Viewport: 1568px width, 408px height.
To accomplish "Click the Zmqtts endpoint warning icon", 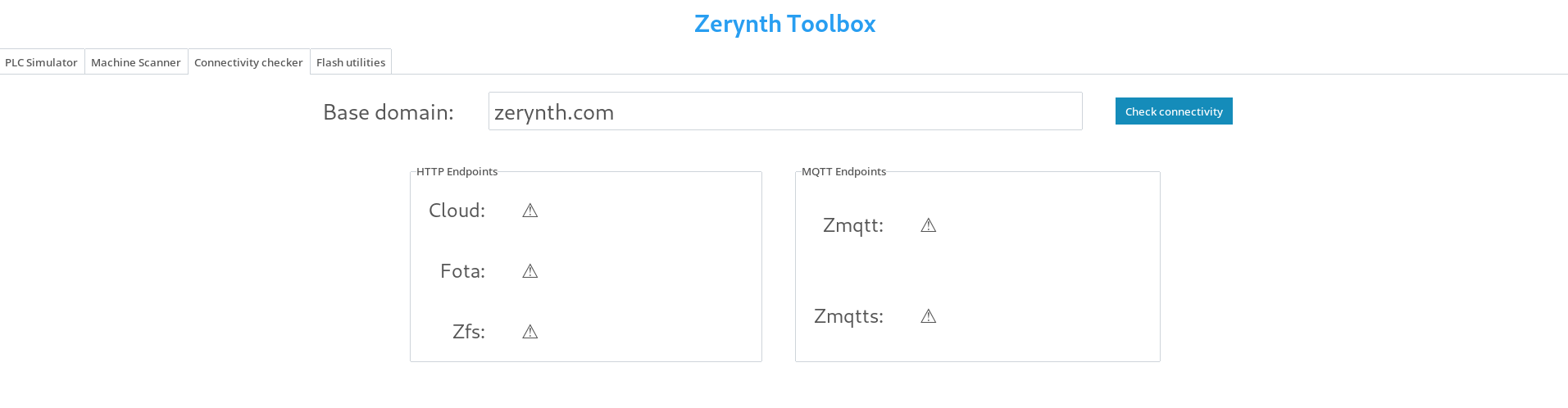I will coord(929,316).
